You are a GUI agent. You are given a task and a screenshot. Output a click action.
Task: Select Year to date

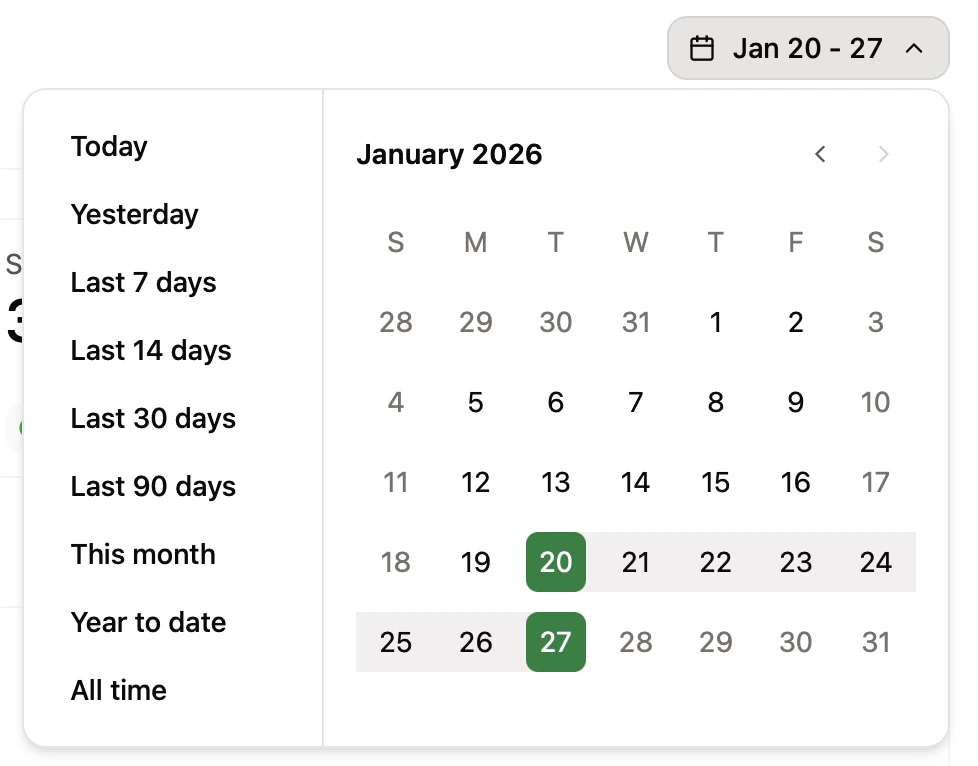pos(148,622)
